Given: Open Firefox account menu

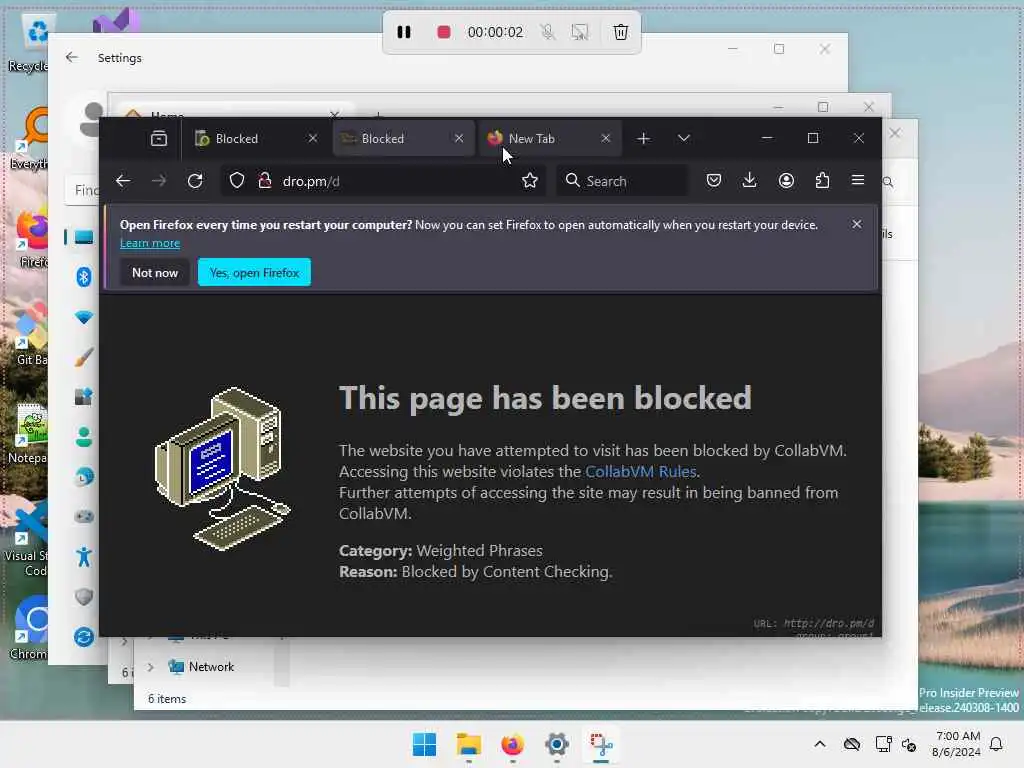Looking at the screenshot, I should pos(786,180).
